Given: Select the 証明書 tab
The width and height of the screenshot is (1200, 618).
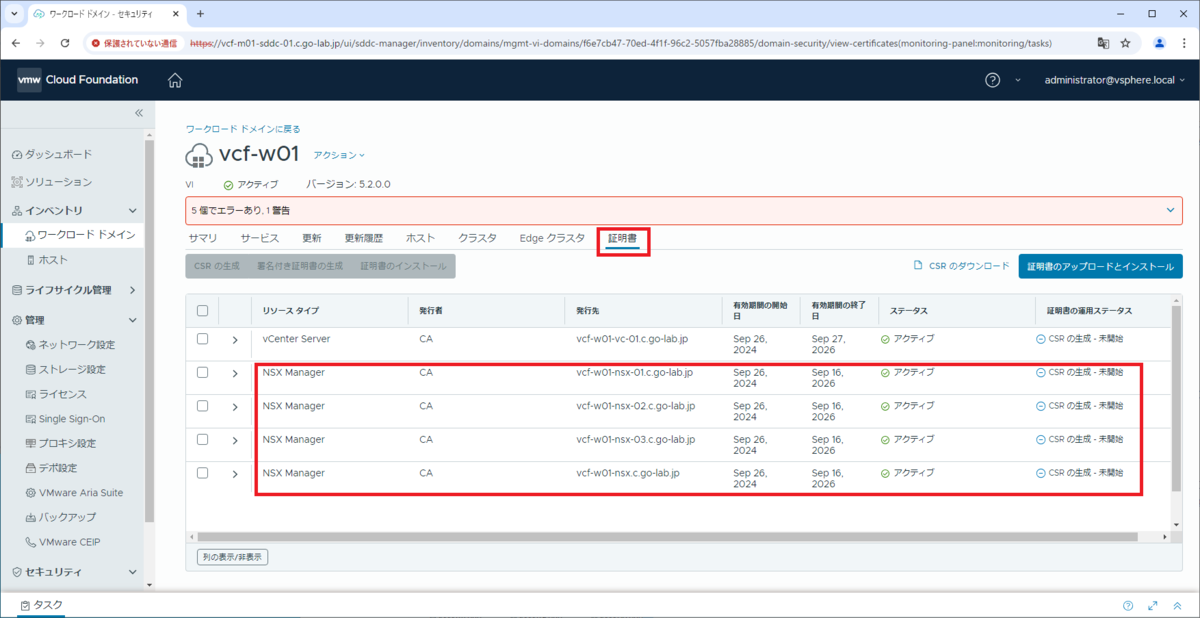Looking at the screenshot, I should tap(623, 239).
